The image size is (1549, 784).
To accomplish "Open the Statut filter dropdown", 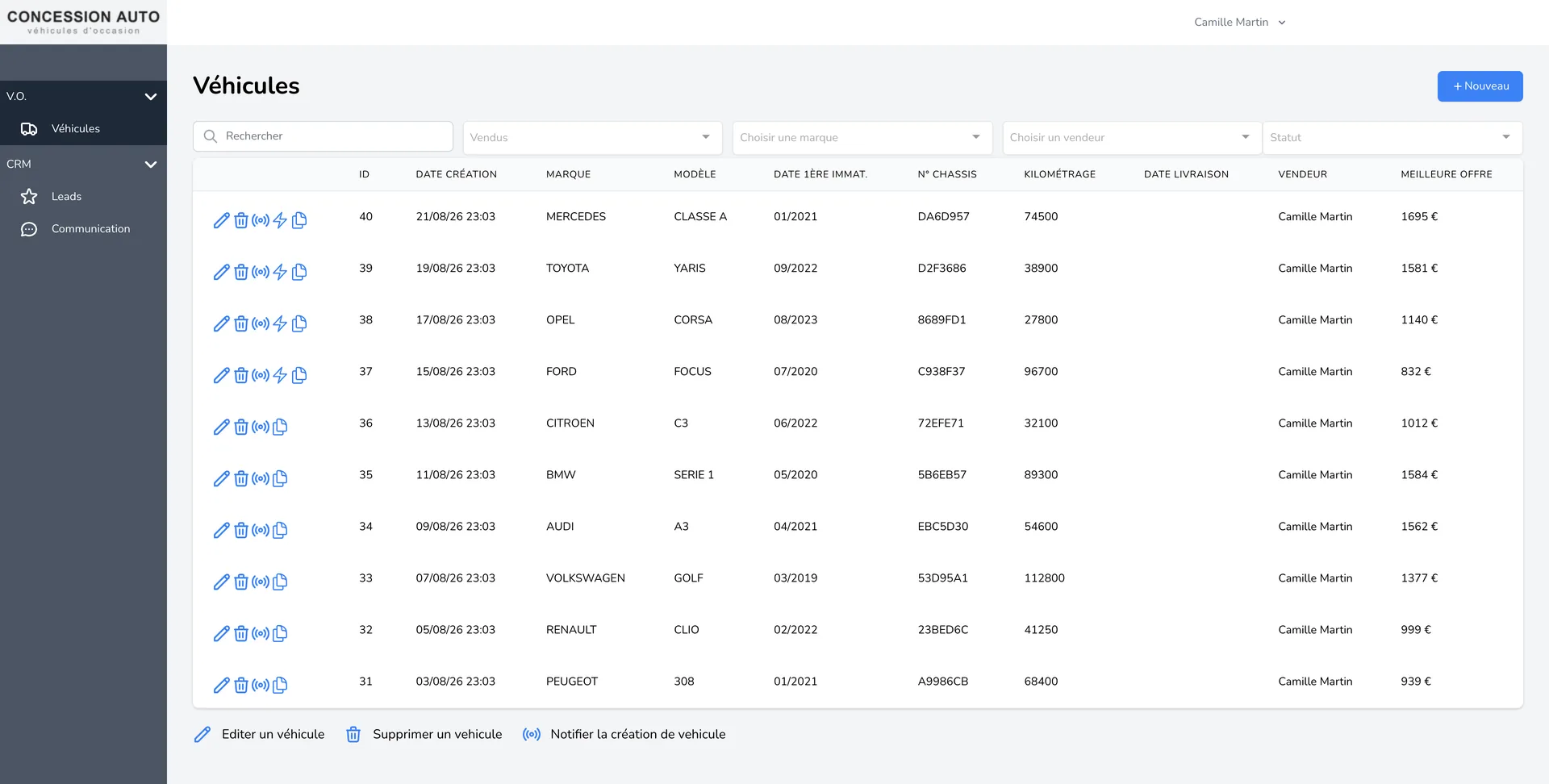I will pyautogui.click(x=1392, y=137).
